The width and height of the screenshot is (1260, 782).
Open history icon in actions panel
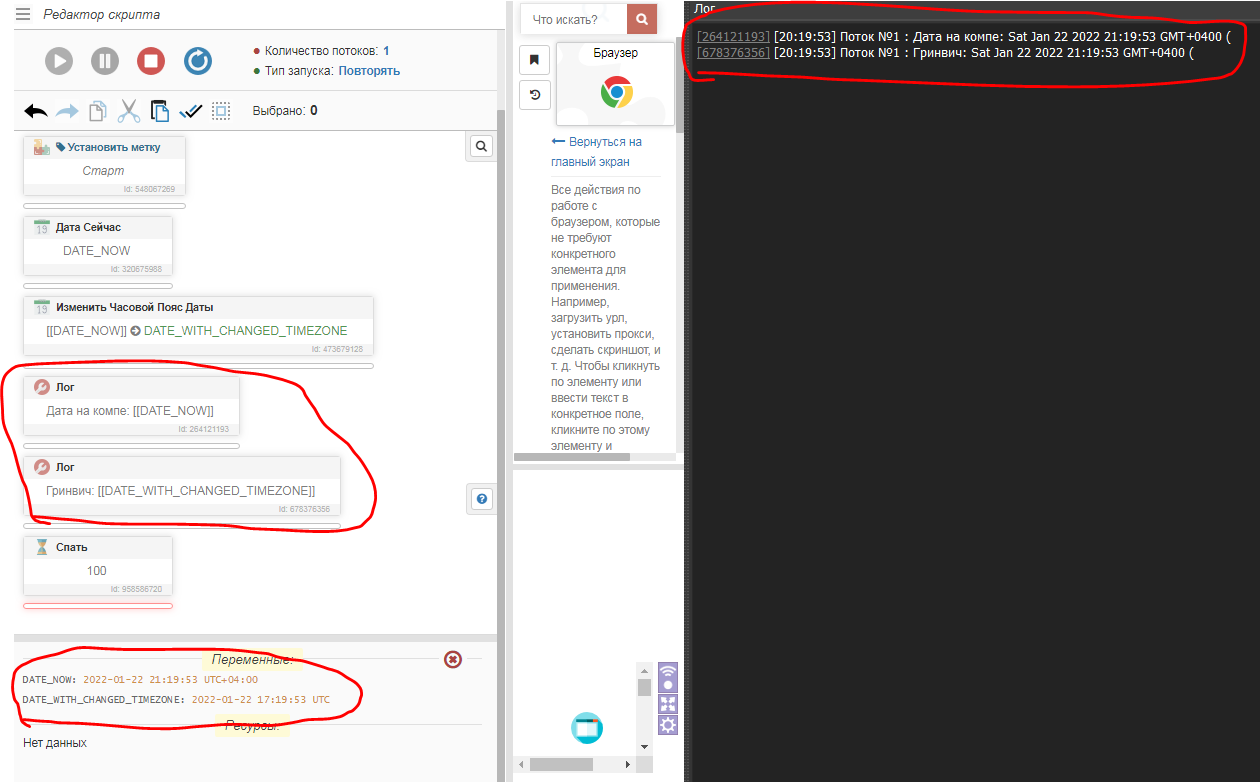pos(534,95)
